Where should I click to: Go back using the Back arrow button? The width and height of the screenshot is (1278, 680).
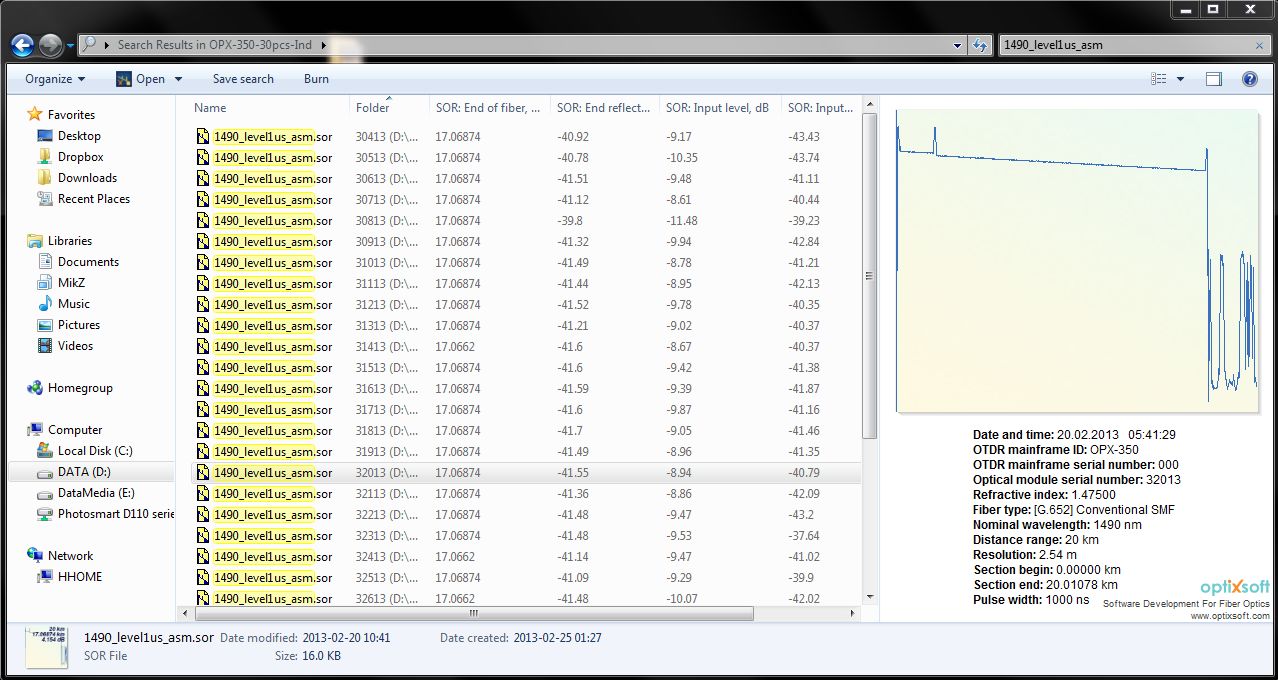tap(23, 45)
